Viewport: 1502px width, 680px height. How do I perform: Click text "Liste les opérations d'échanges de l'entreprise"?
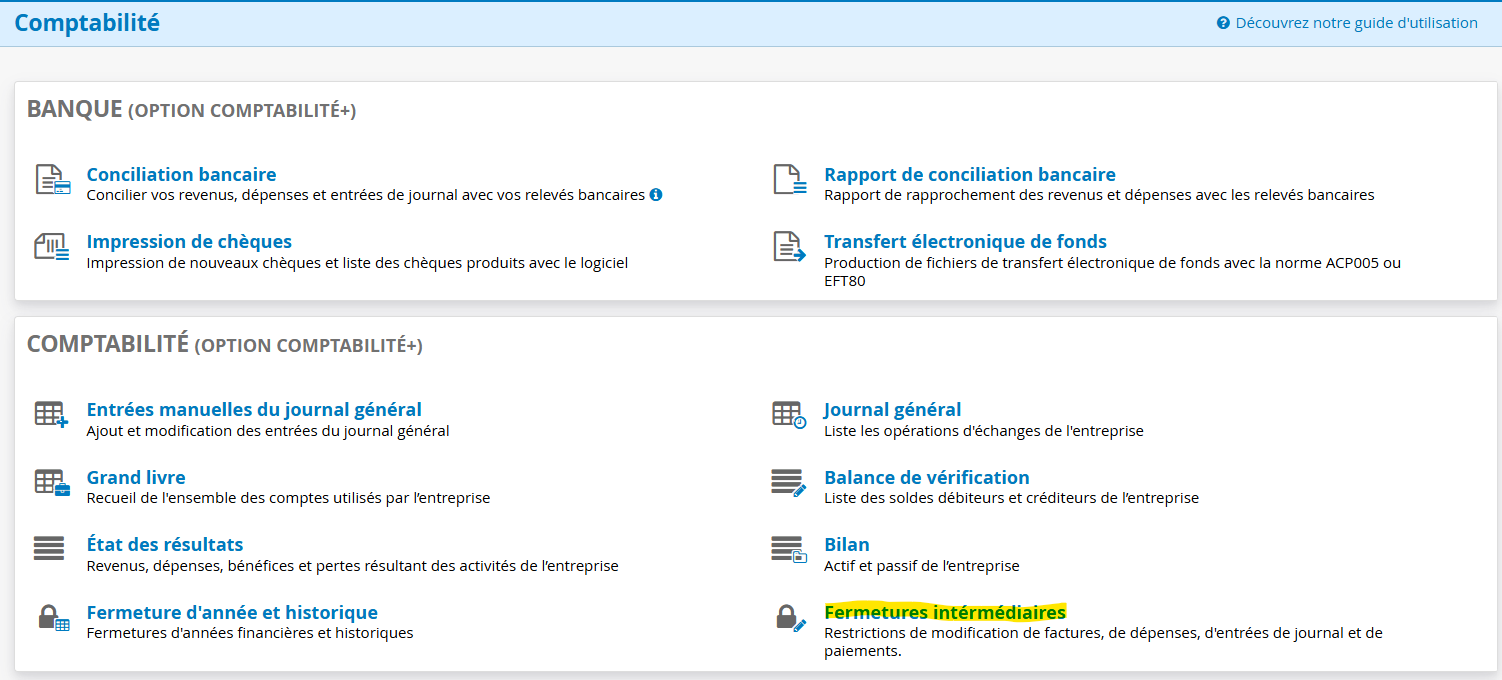pyautogui.click(x=984, y=431)
